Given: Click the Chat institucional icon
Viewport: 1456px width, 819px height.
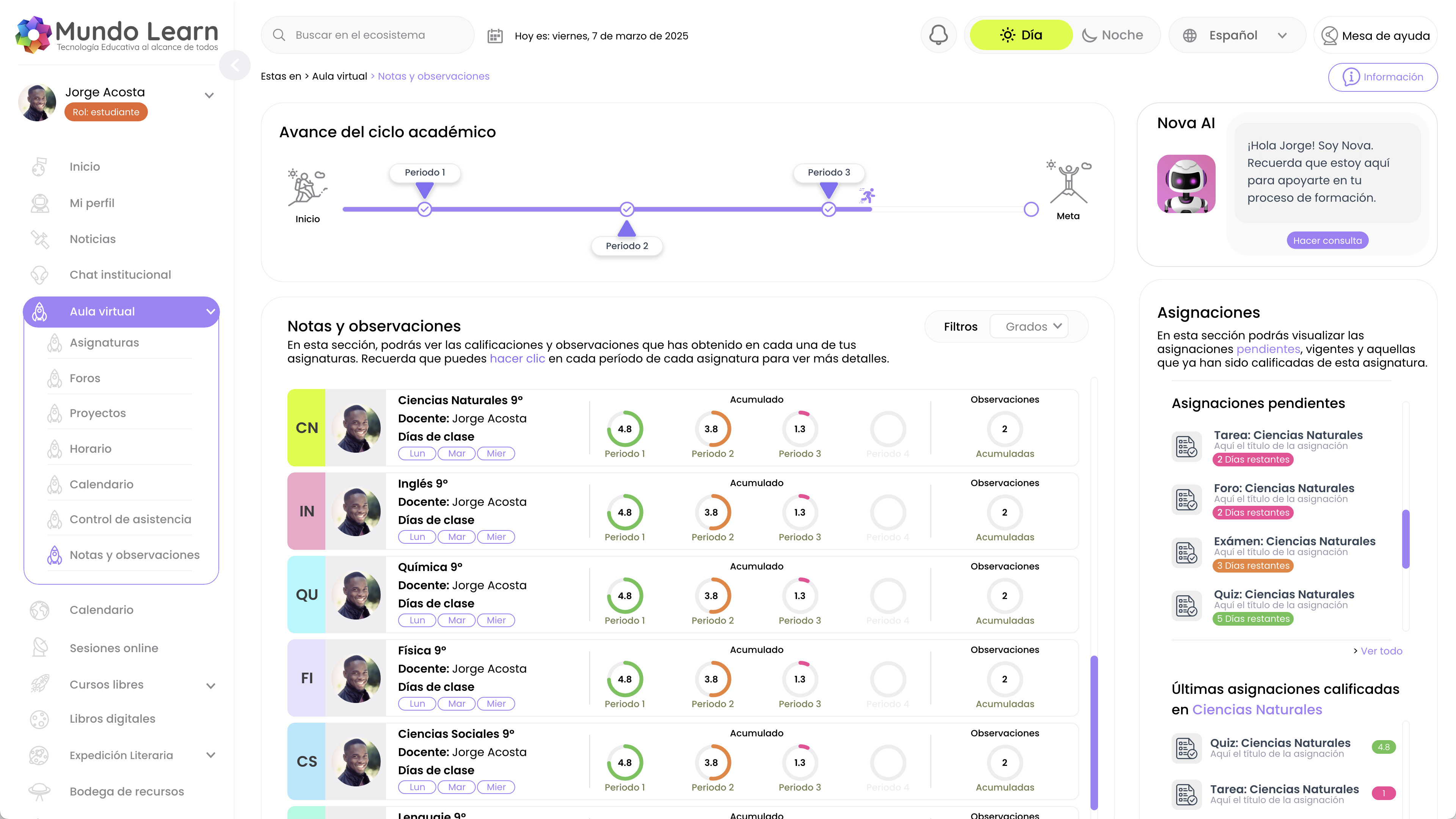Looking at the screenshot, I should (x=39, y=275).
